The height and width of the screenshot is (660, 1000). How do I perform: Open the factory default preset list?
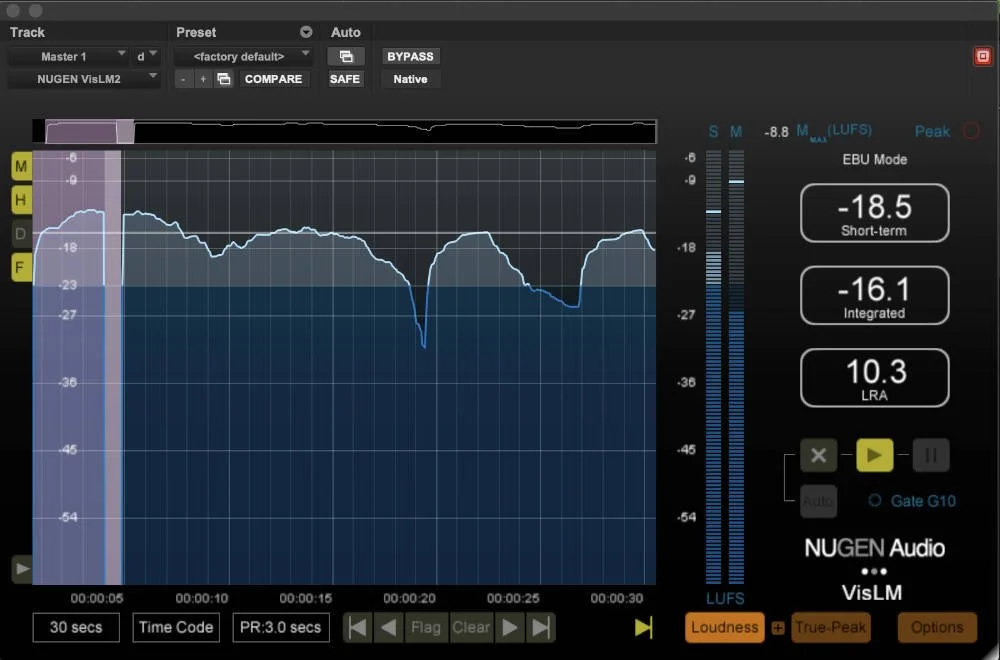pos(242,57)
